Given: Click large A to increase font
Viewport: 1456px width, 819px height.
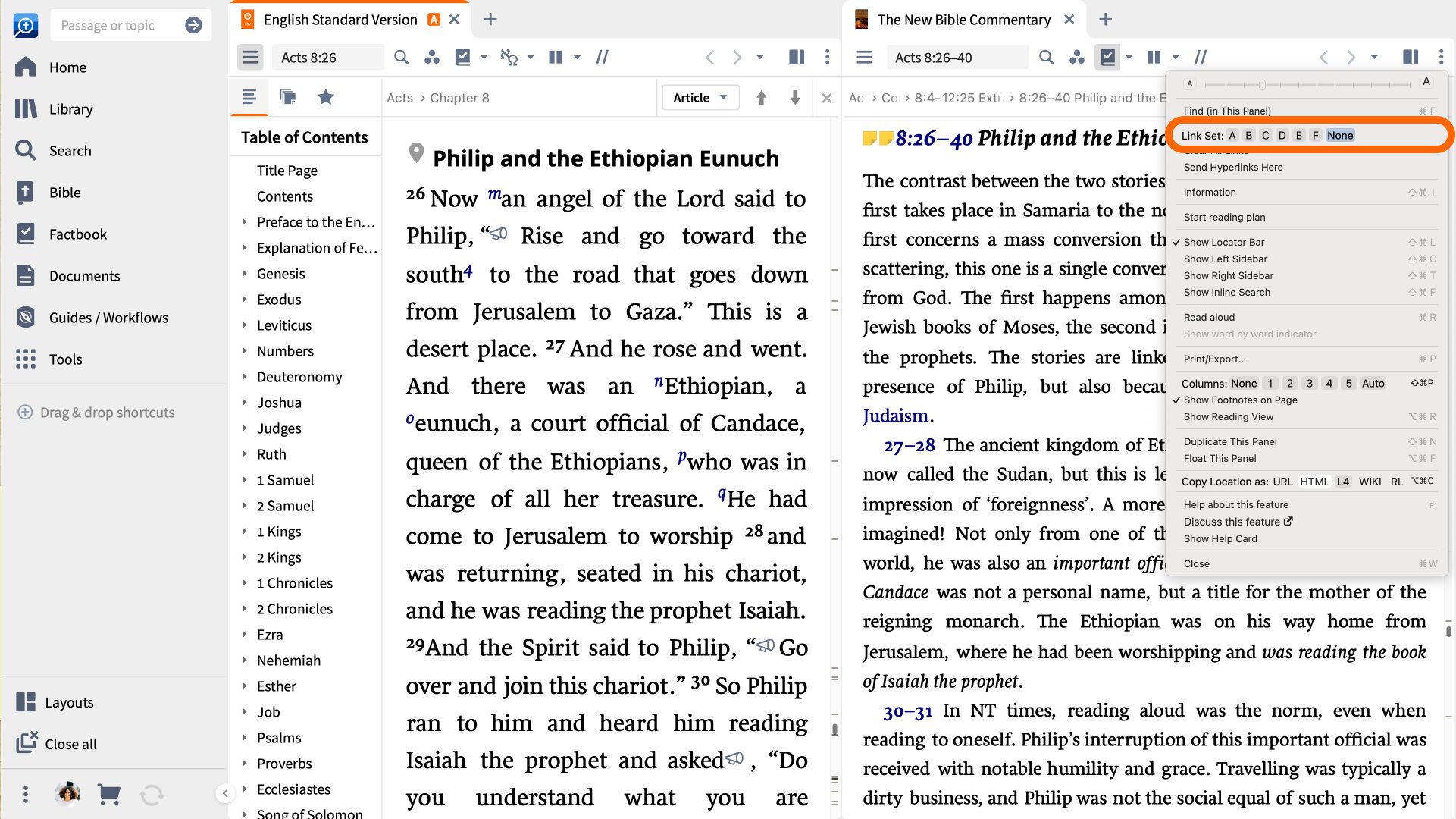Looking at the screenshot, I should [1426, 82].
